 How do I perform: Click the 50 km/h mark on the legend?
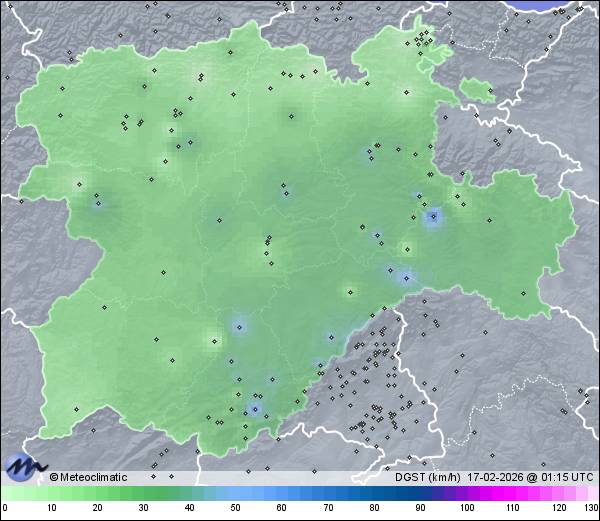point(235,508)
